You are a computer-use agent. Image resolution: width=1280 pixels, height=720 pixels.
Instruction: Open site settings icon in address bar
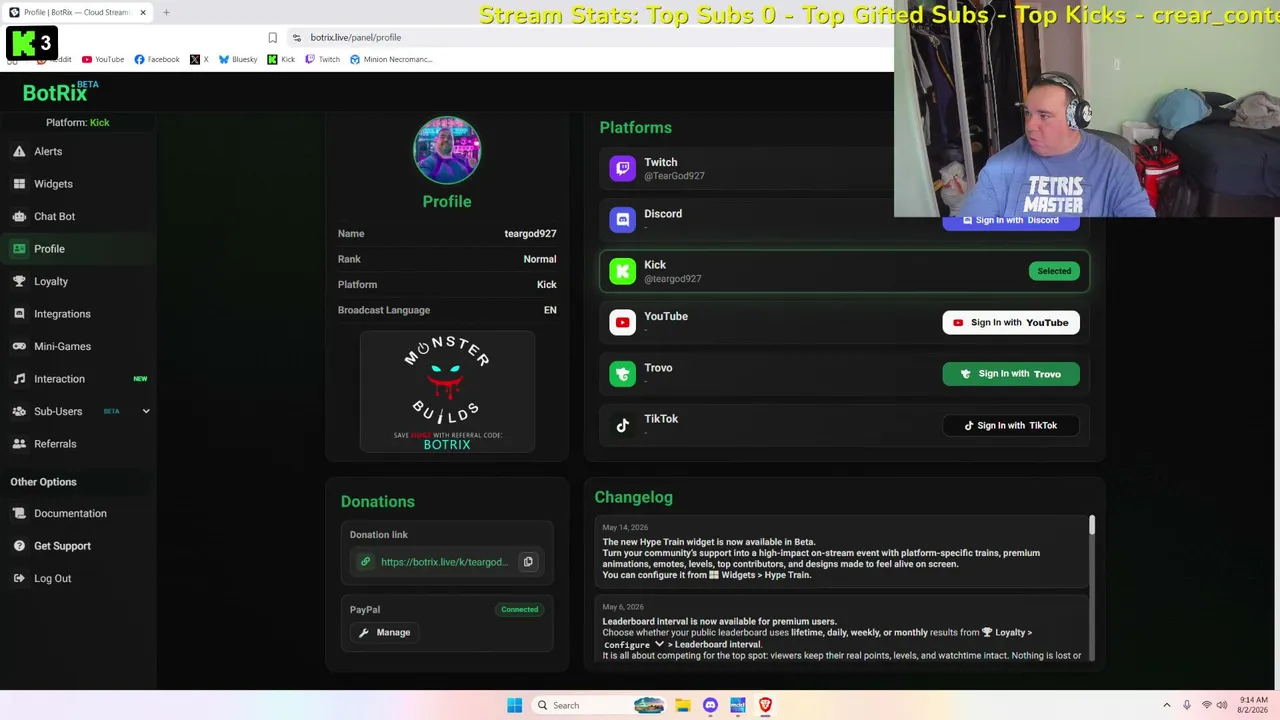pos(296,37)
